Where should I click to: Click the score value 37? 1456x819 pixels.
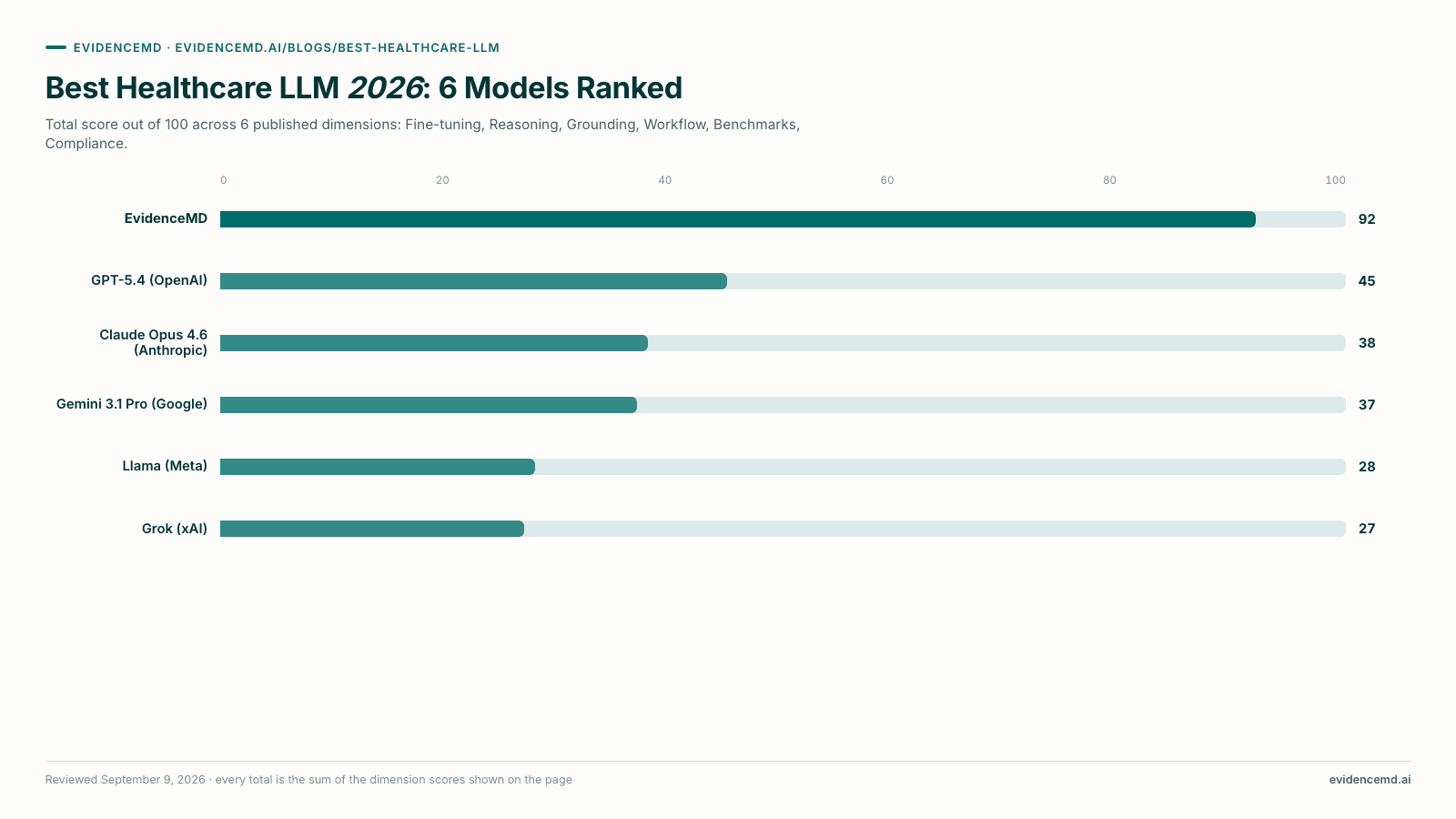1367,405
